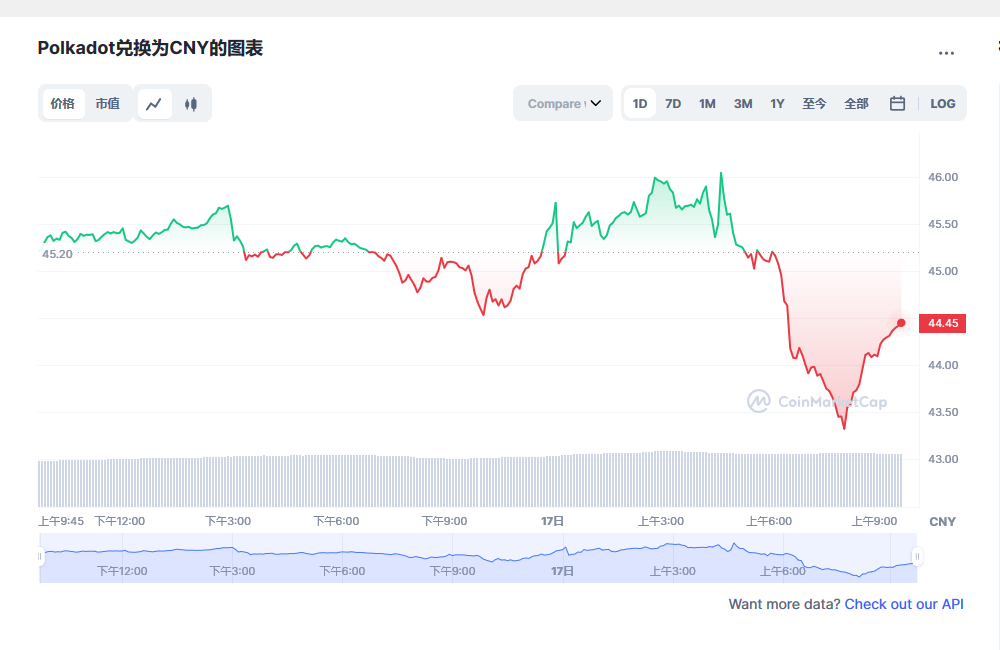Click the CNY currency label
Screen dimensions: 1000x650
pyautogui.click(x=943, y=522)
